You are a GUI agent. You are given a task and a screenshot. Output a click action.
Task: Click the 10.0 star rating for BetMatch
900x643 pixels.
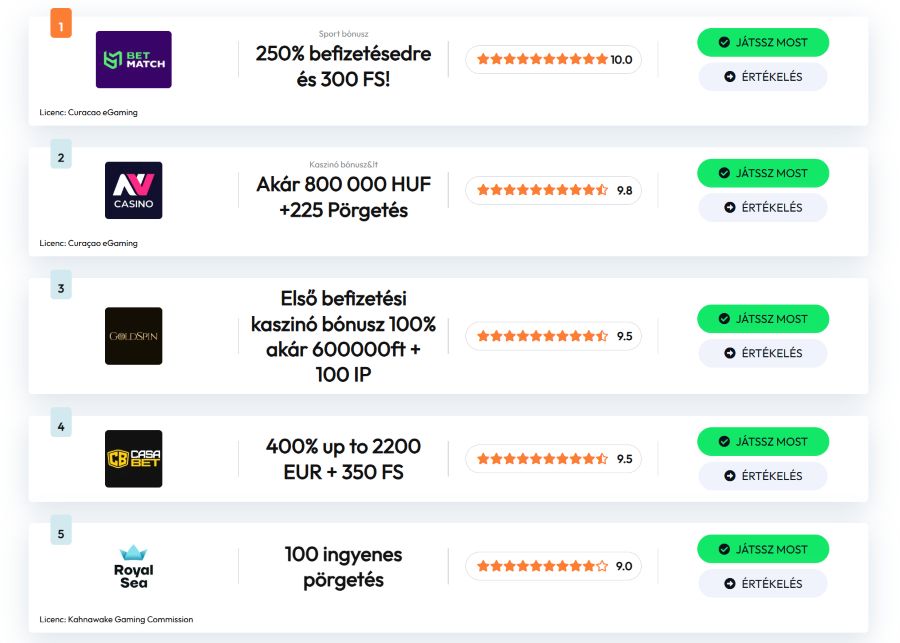[553, 60]
